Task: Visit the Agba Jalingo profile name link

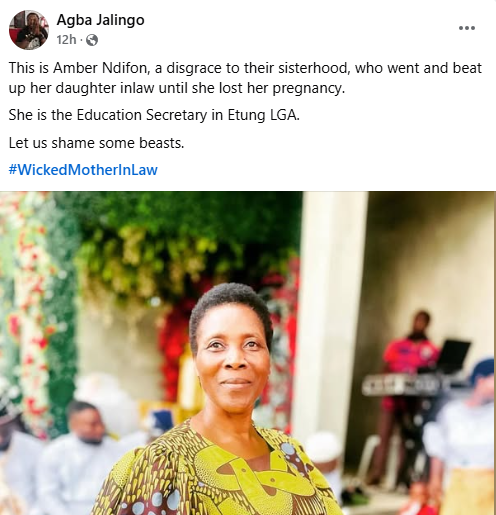Action: (100, 20)
